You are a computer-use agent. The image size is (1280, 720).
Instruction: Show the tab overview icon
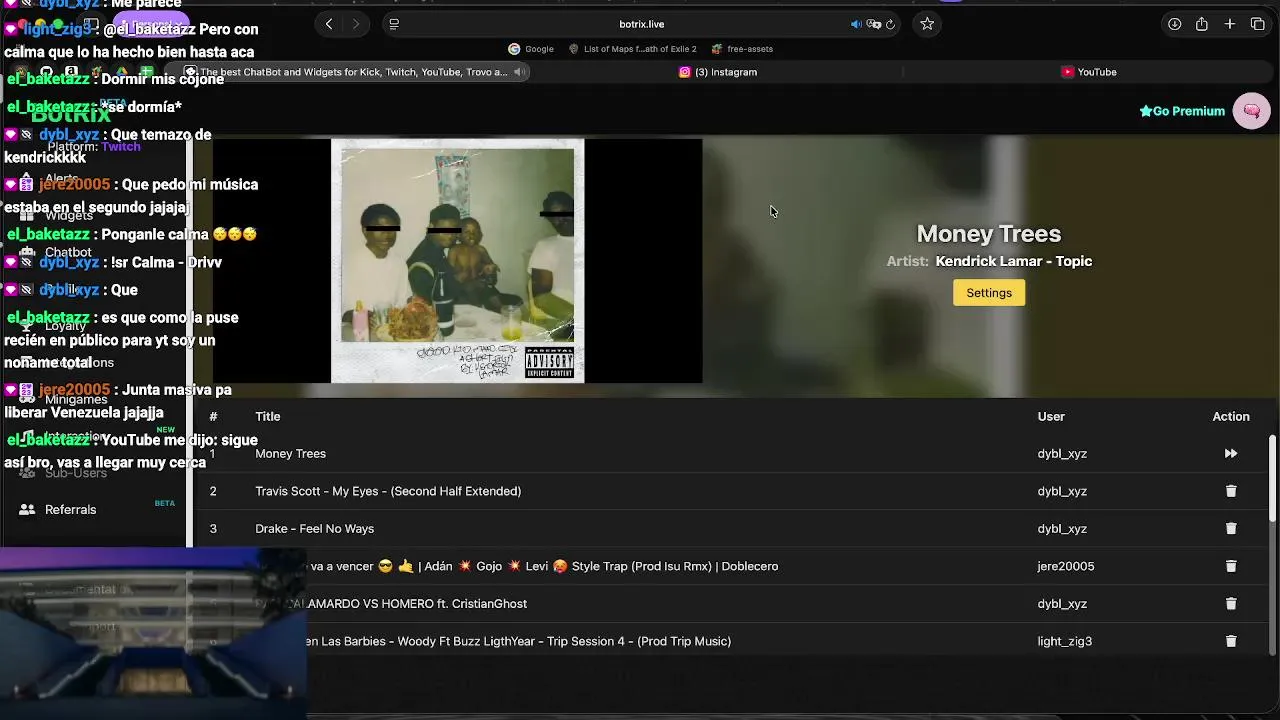(x=1258, y=24)
